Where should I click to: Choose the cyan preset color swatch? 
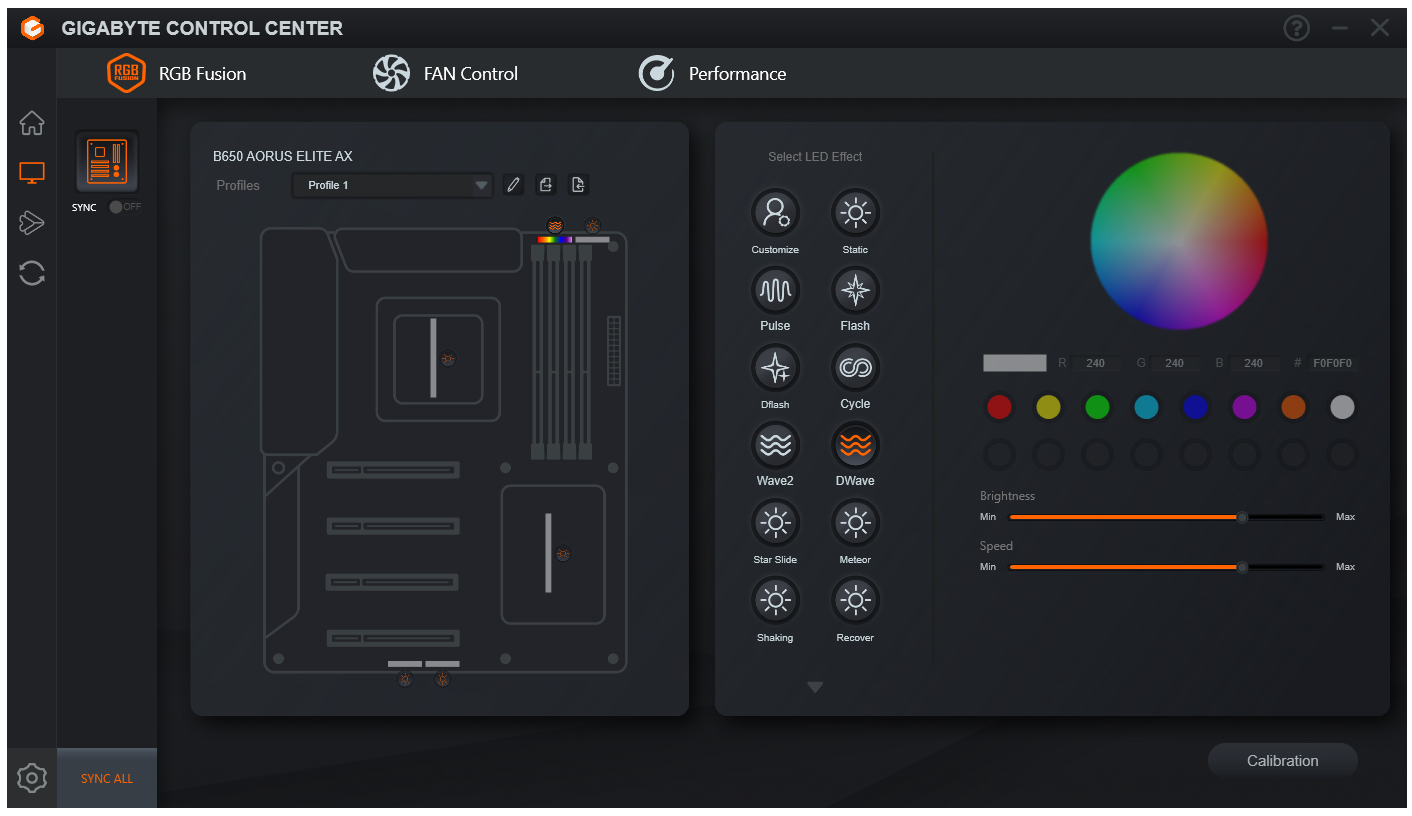pyautogui.click(x=1146, y=407)
